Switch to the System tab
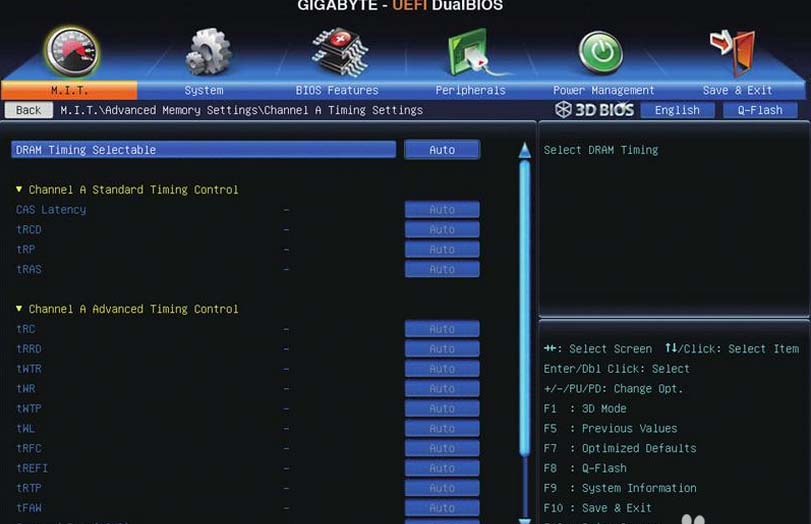811x524 pixels. [204, 91]
